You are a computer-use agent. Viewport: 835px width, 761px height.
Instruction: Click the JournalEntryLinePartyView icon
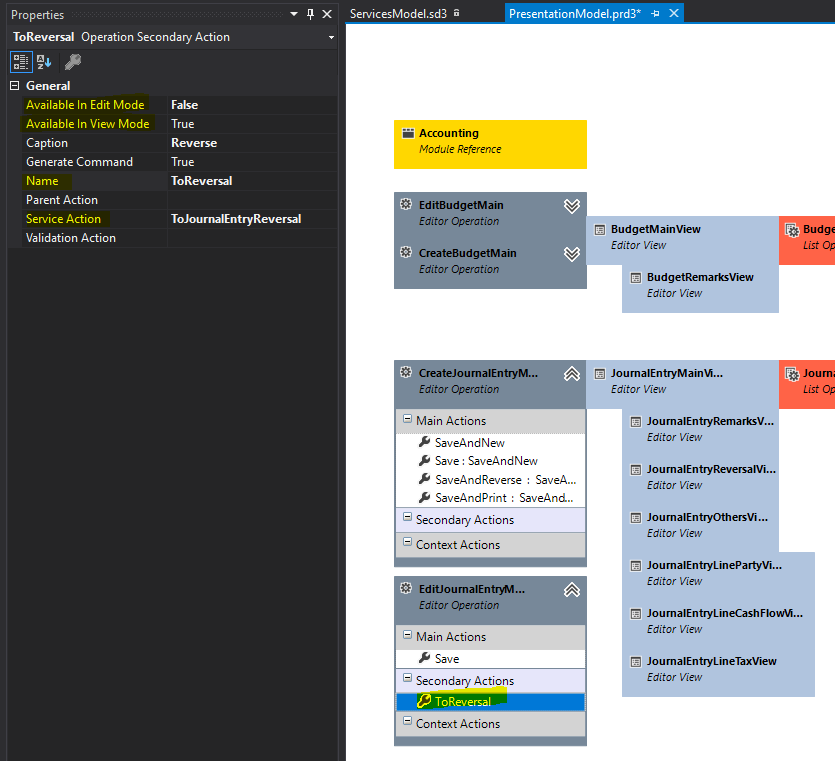click(x=636, y=566)
